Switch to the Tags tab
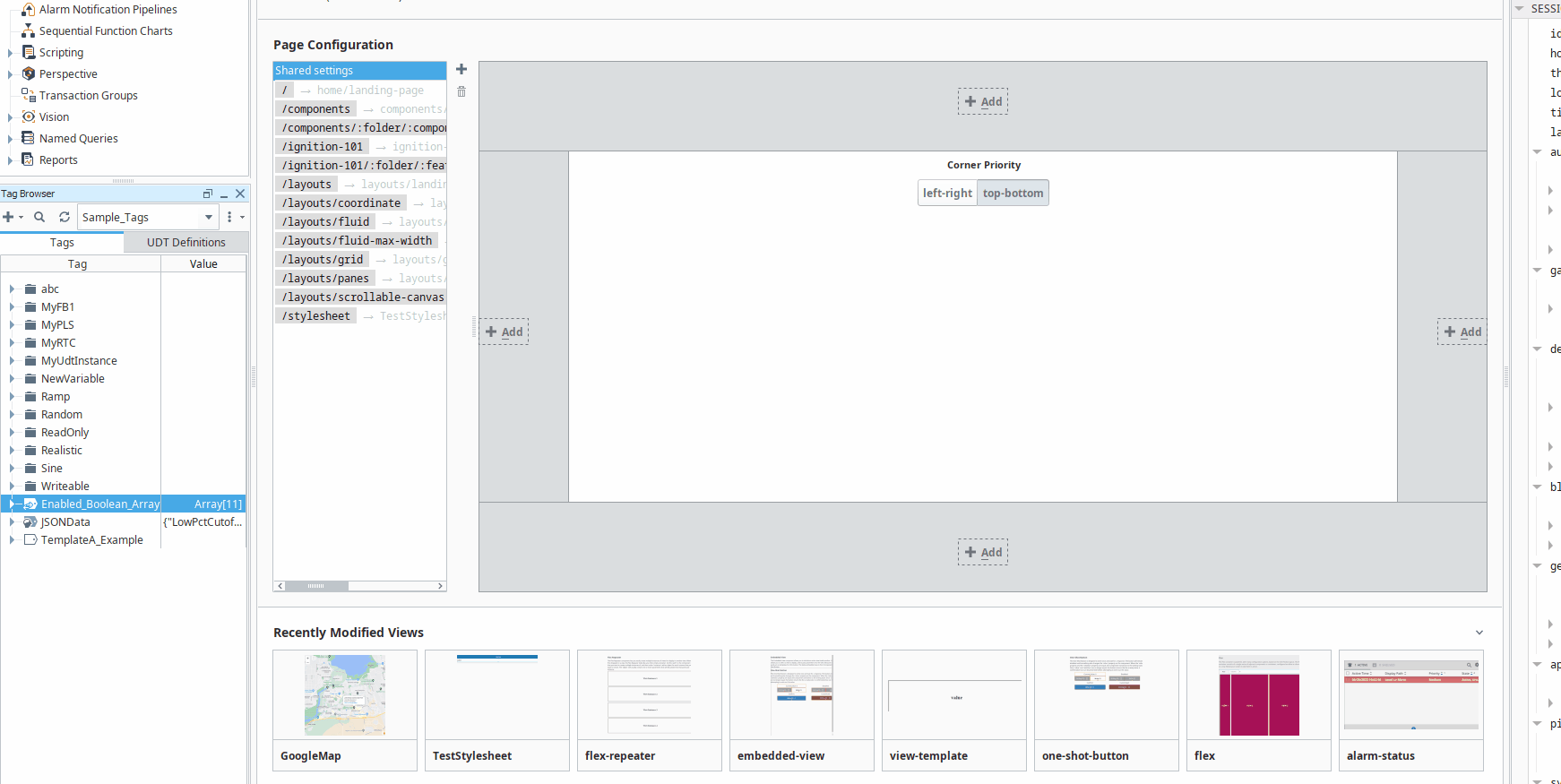The height and width of the screenshot is (784, 1561). 62,243
